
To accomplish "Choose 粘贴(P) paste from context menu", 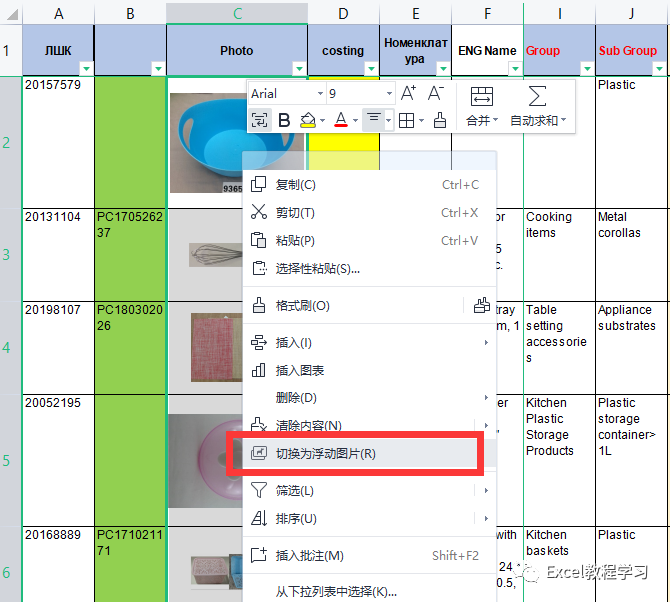I will coord(369,241).
